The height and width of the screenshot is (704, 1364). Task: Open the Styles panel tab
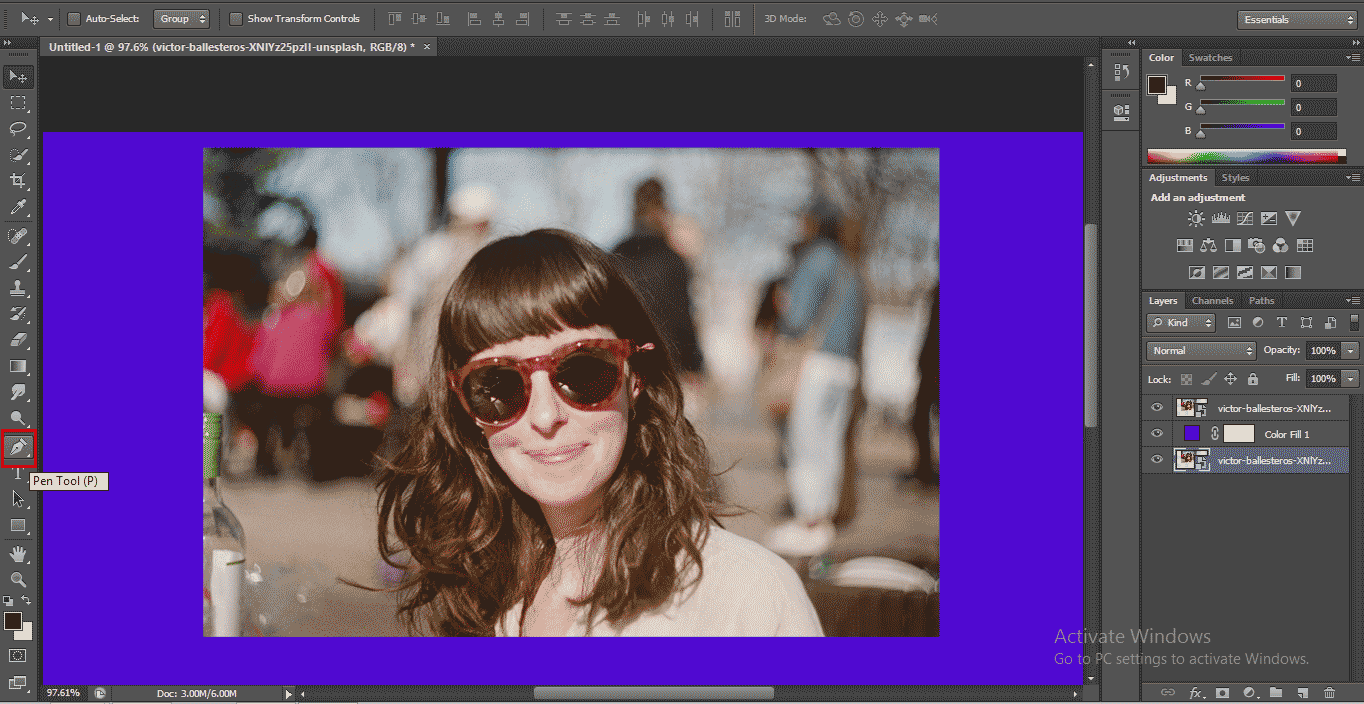[1235, 178]
